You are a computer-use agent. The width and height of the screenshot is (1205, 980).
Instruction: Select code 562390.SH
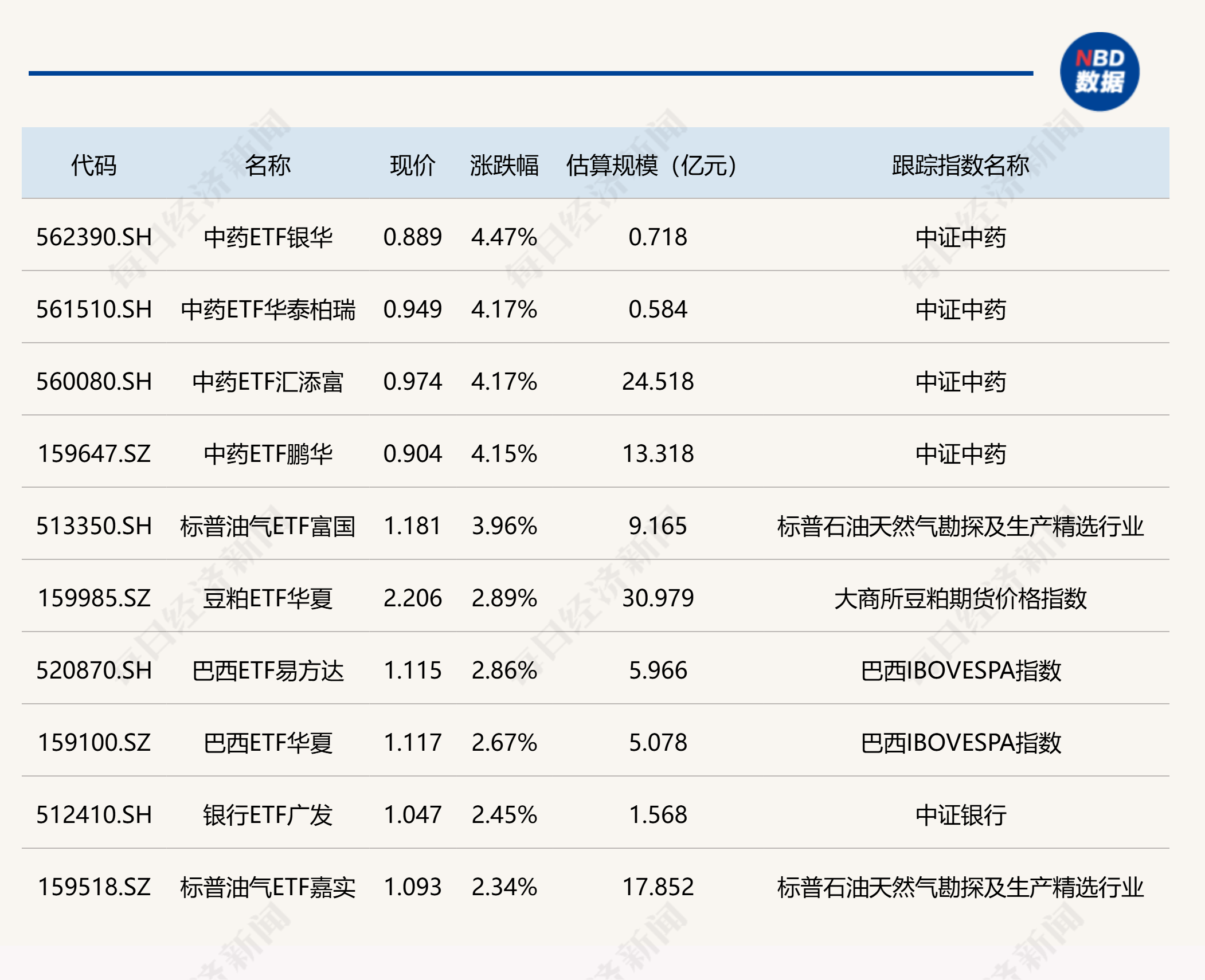click(94, 237)
